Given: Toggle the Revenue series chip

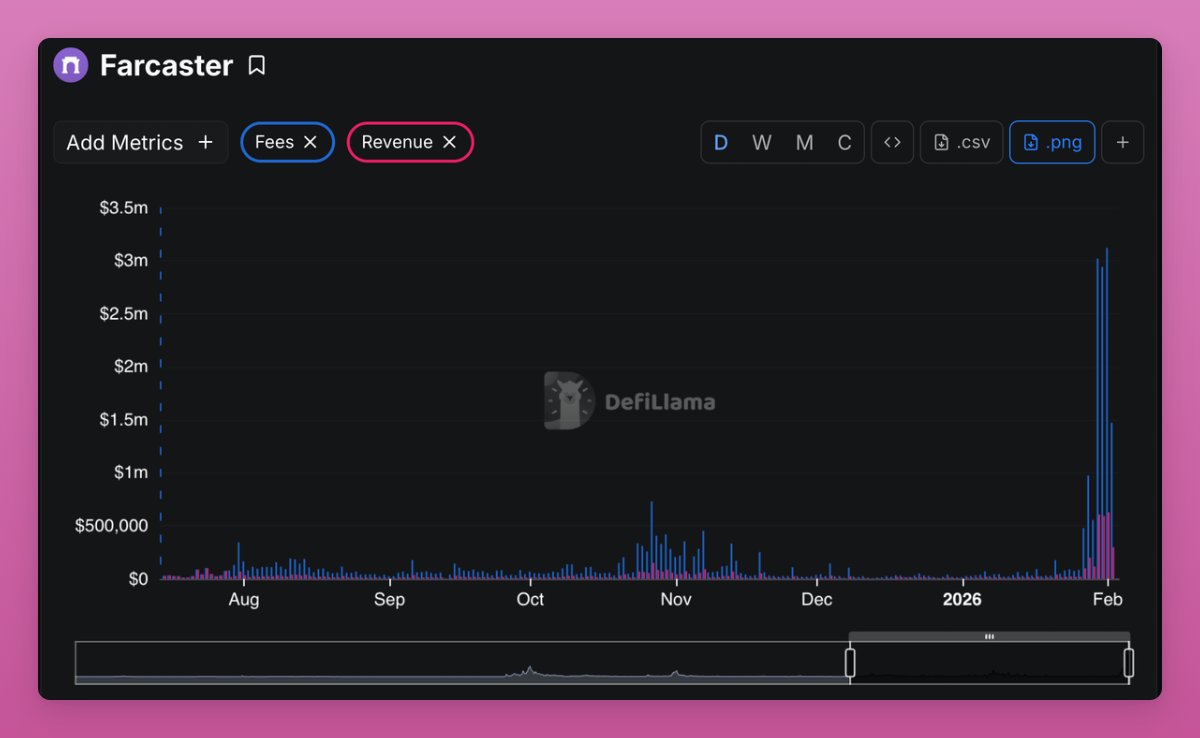Looking at the screenshot, I should (x=397, y=142).
